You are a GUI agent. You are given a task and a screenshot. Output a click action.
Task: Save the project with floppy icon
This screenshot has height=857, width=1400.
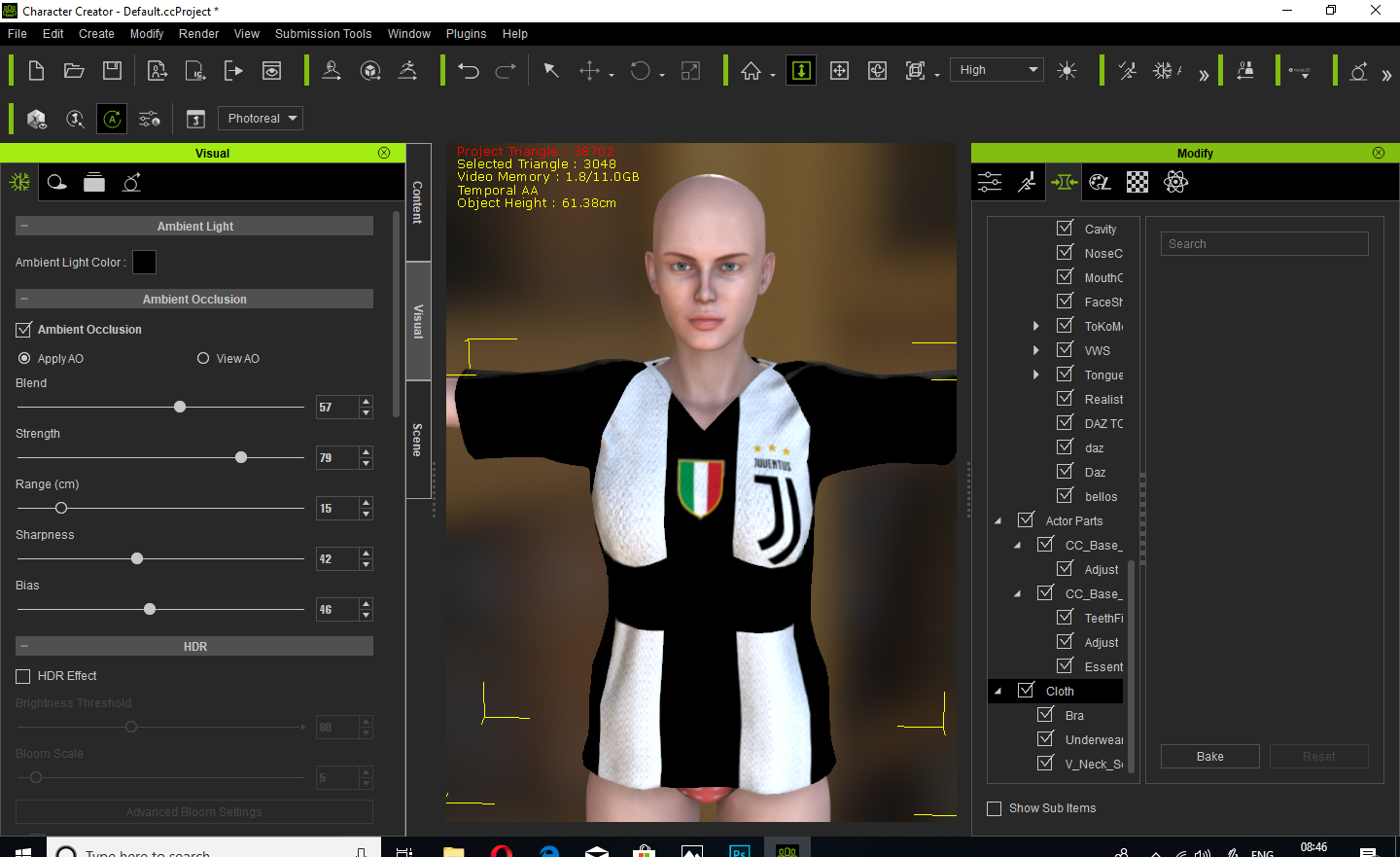[112, 70]
